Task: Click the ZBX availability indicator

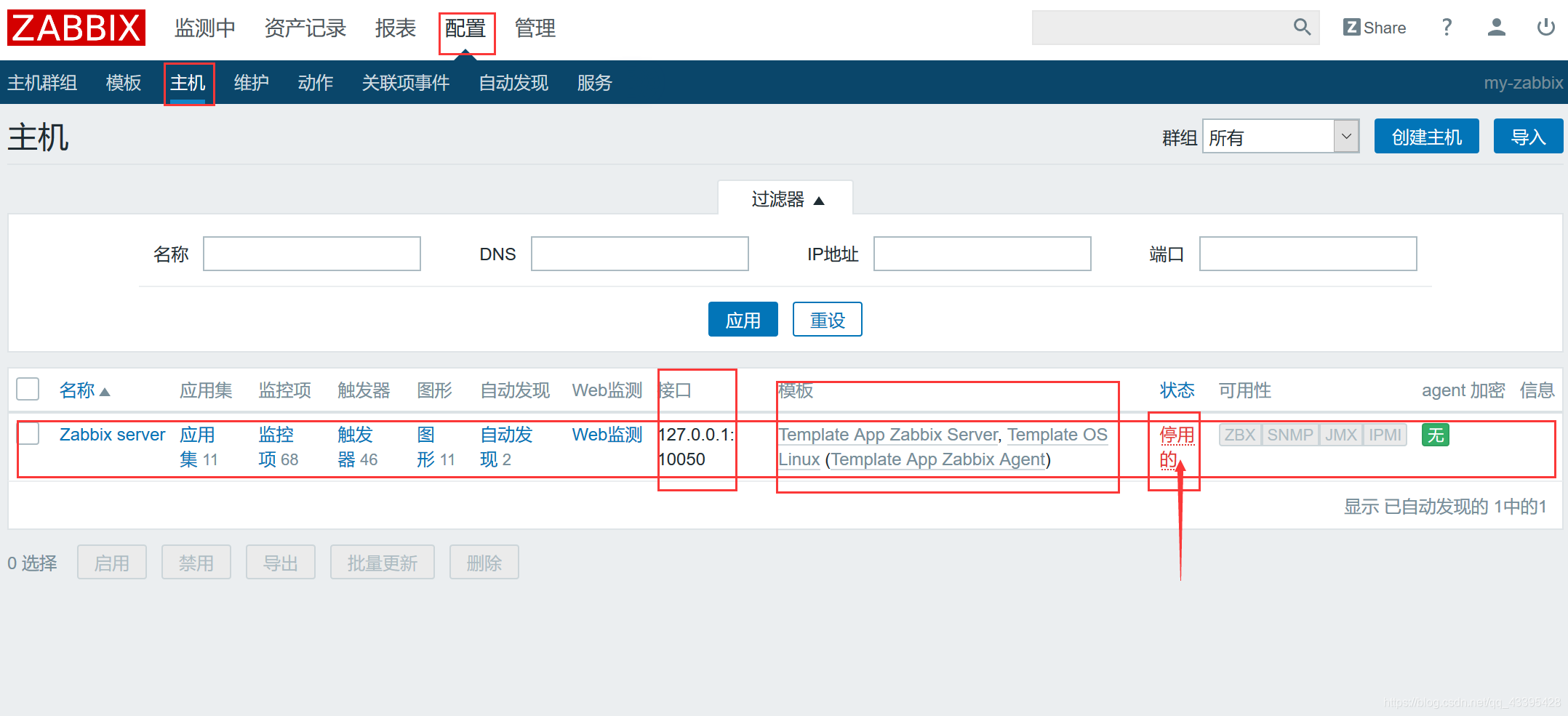Action: tap(1240, 435)
